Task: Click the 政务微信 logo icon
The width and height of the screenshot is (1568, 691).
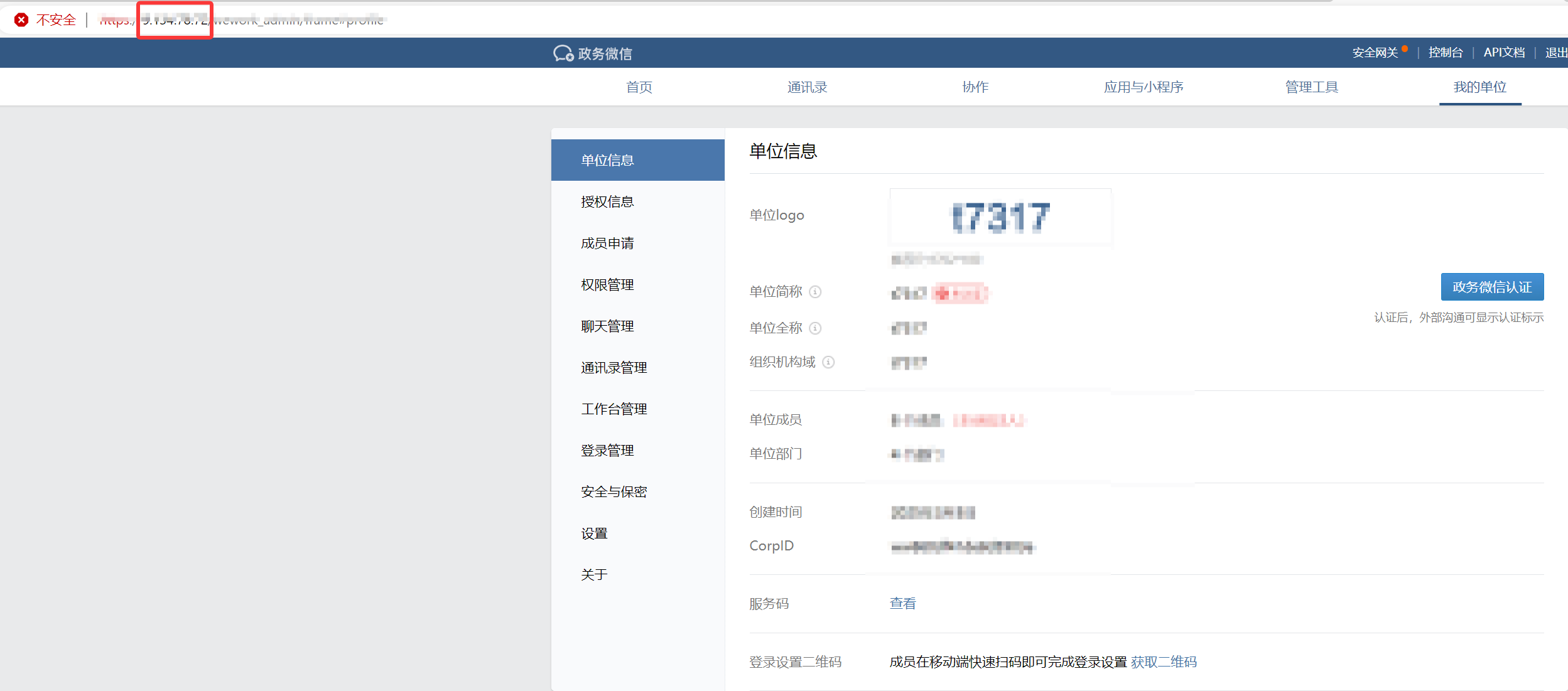Action: (563, 54)
